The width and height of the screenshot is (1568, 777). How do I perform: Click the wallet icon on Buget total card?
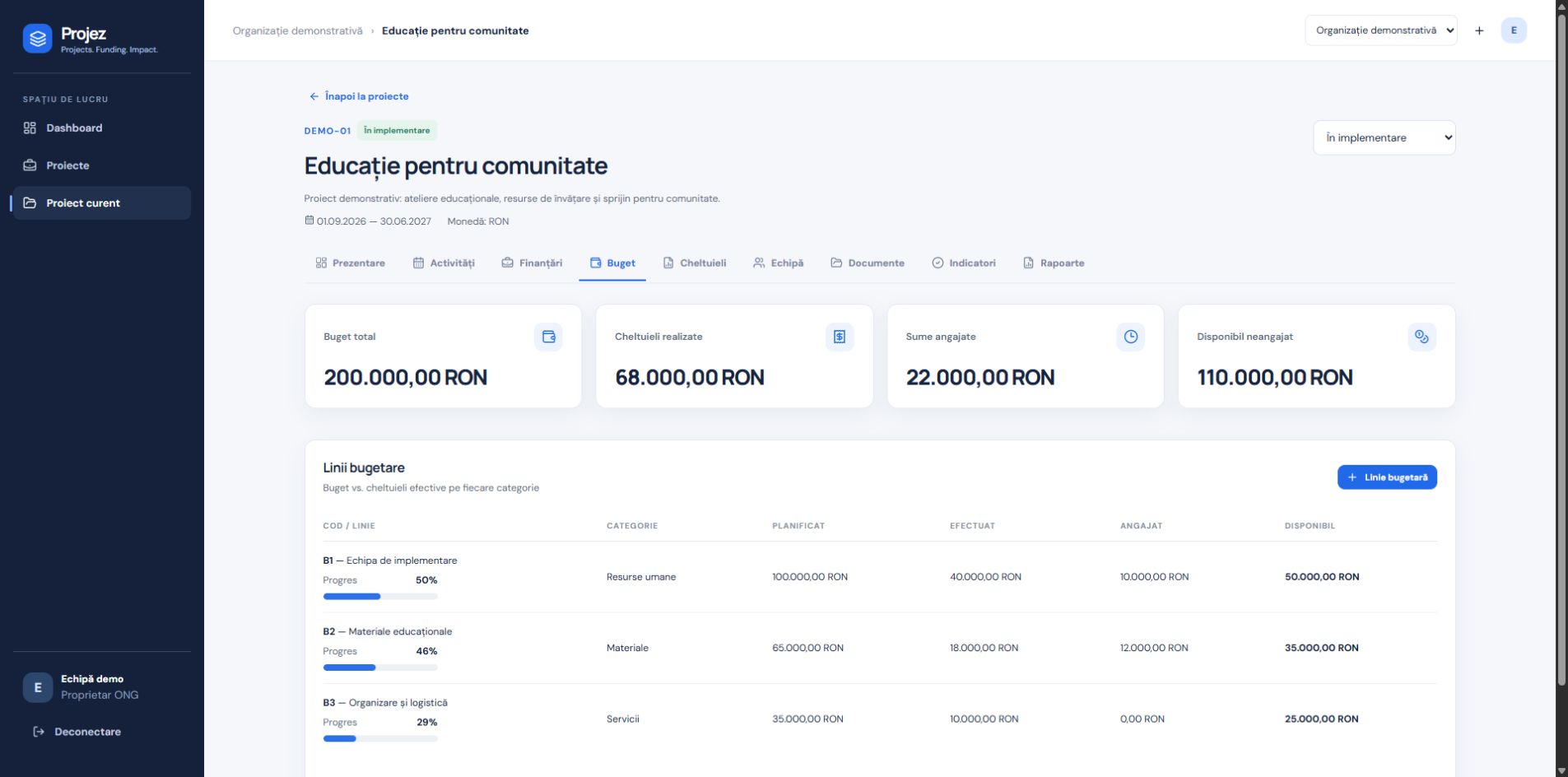[548, 337]
